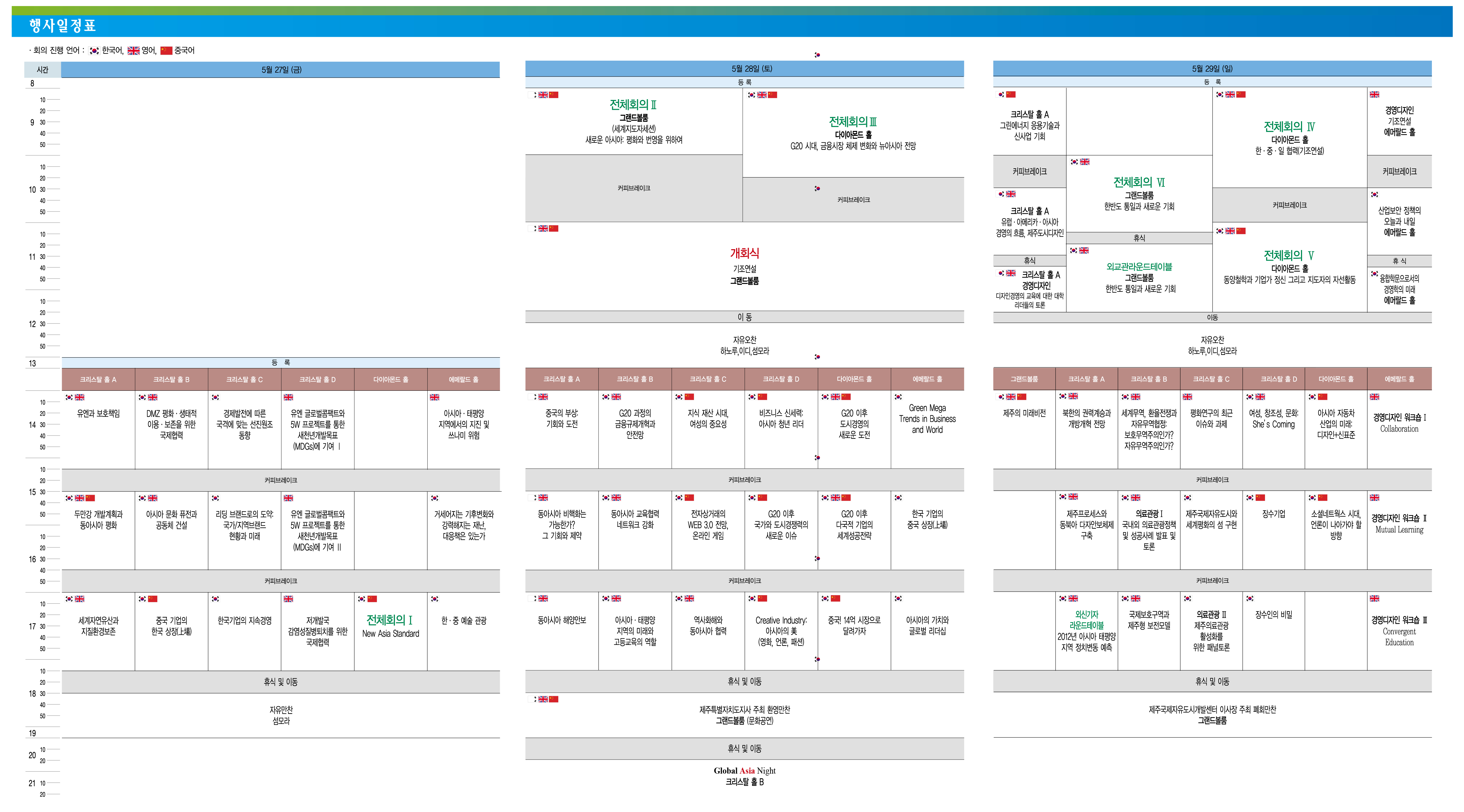Click Korean flag above 산업보안 정책의 오늘과 내일
The height and width of the screenshot is (812, 1464).
(x=1375, y=194)
